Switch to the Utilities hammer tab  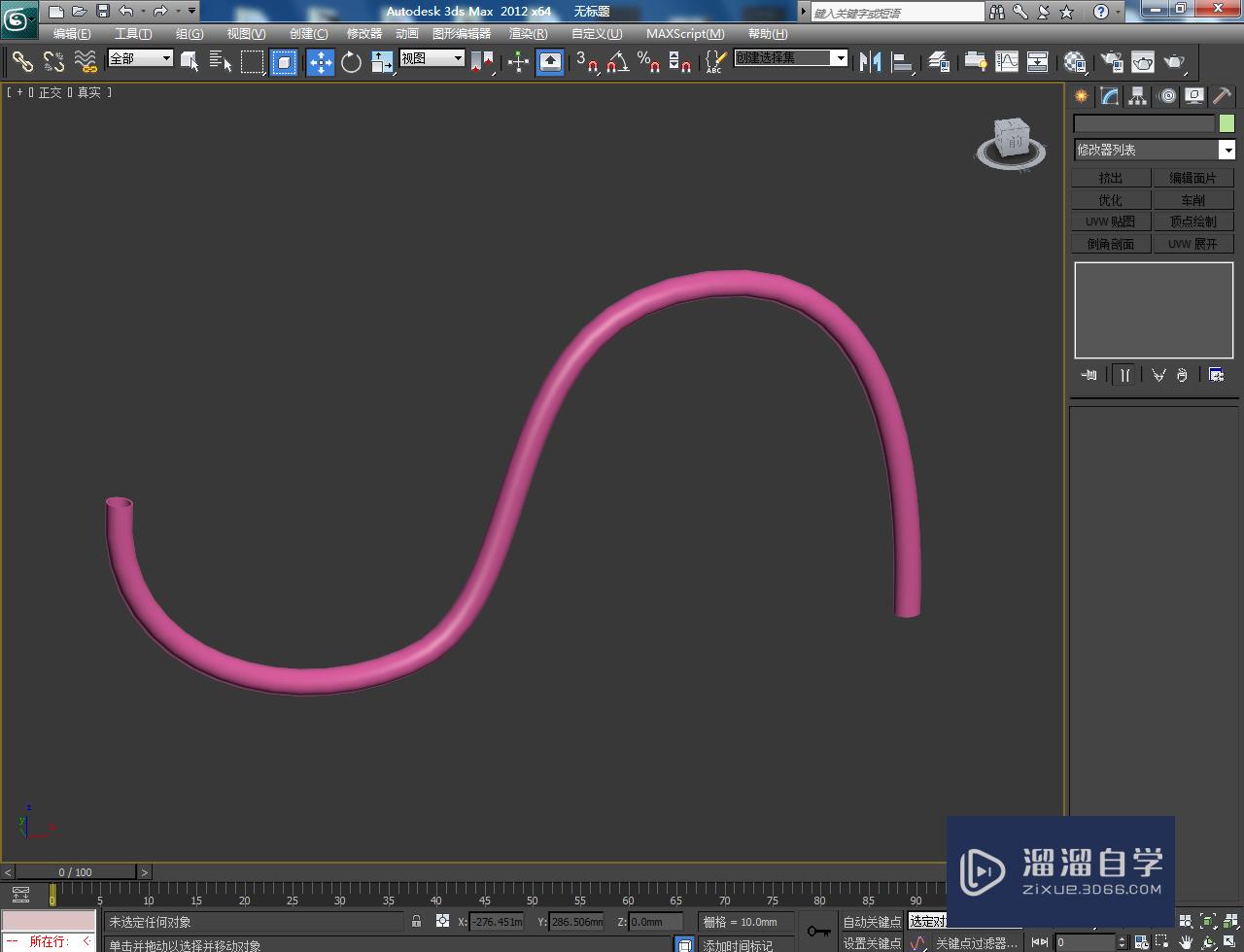1222,96
